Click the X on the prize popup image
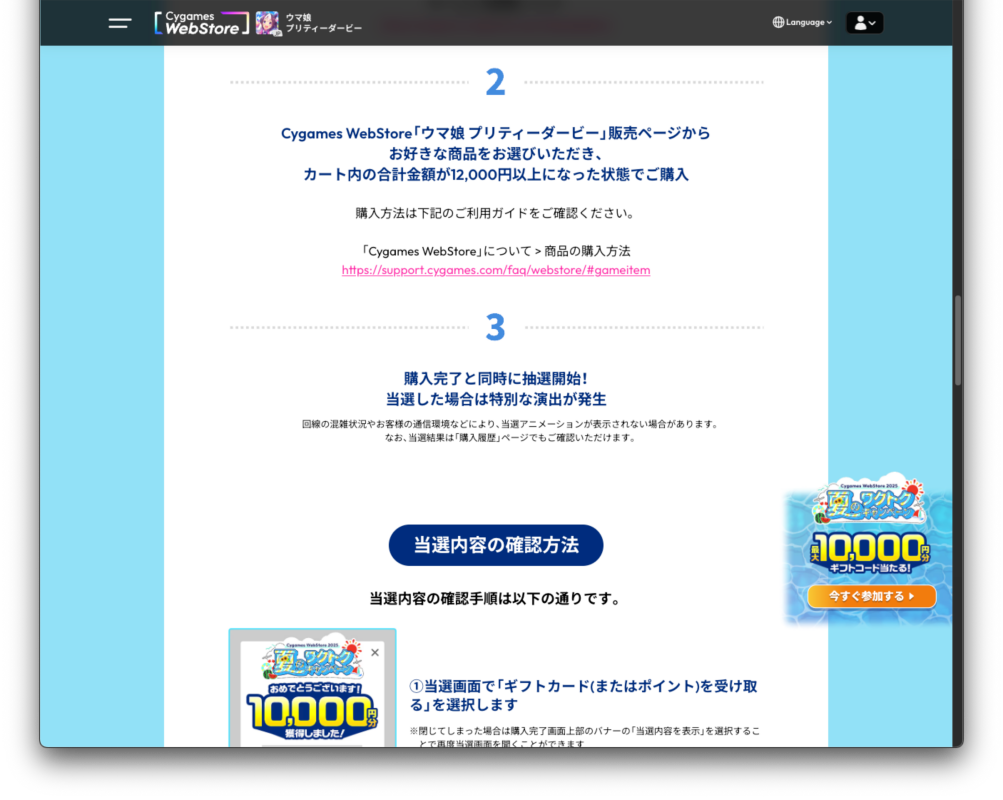Image resolution: width=1003 pixels, height=800 pixels. [375, 652]
